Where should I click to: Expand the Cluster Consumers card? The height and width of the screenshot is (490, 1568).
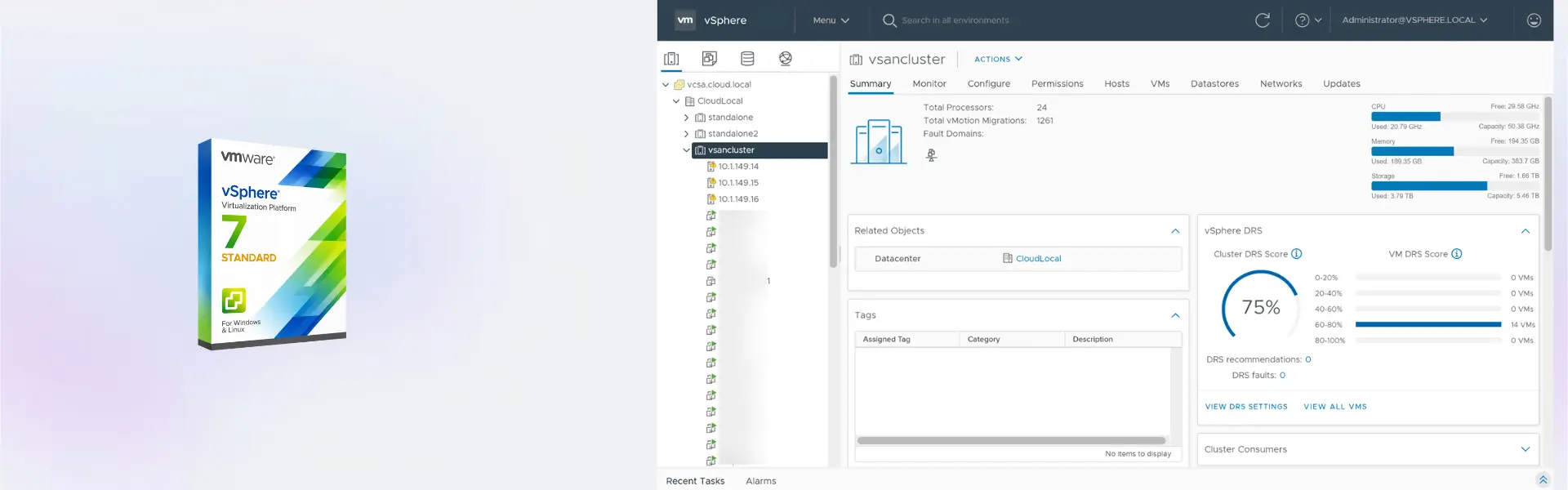[x=1525, y=449]
